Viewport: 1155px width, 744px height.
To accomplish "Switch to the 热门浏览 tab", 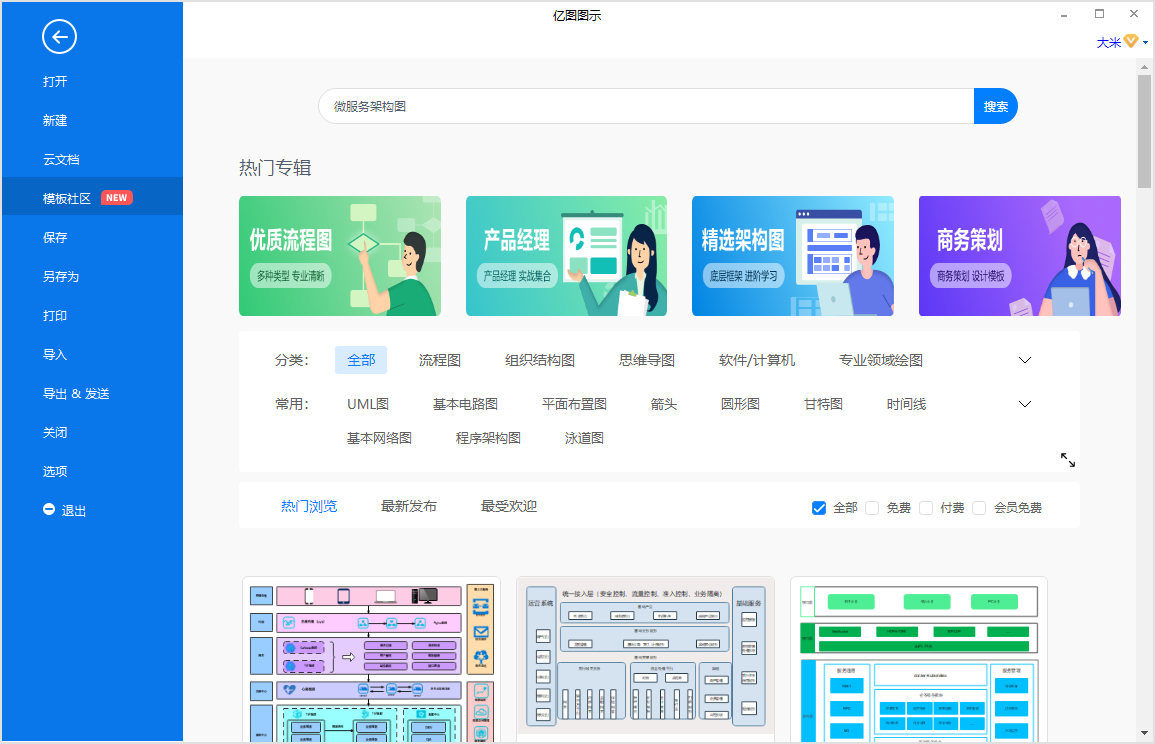I will pos(309,506).
